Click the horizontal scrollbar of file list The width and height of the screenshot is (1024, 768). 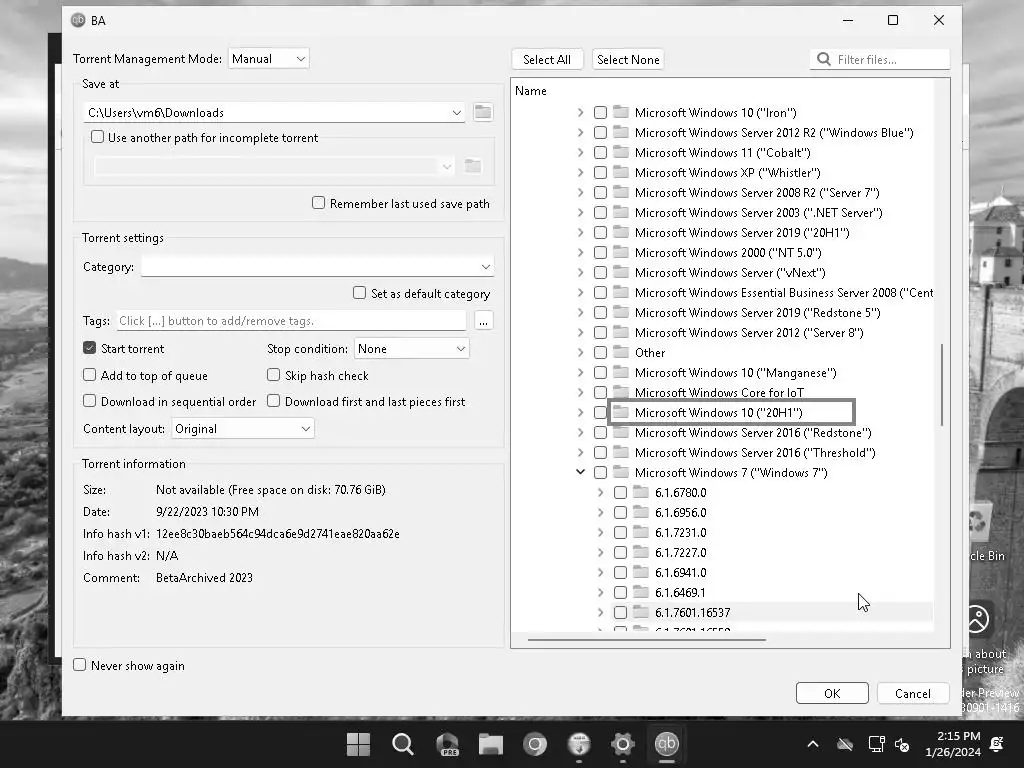(647, 640)
